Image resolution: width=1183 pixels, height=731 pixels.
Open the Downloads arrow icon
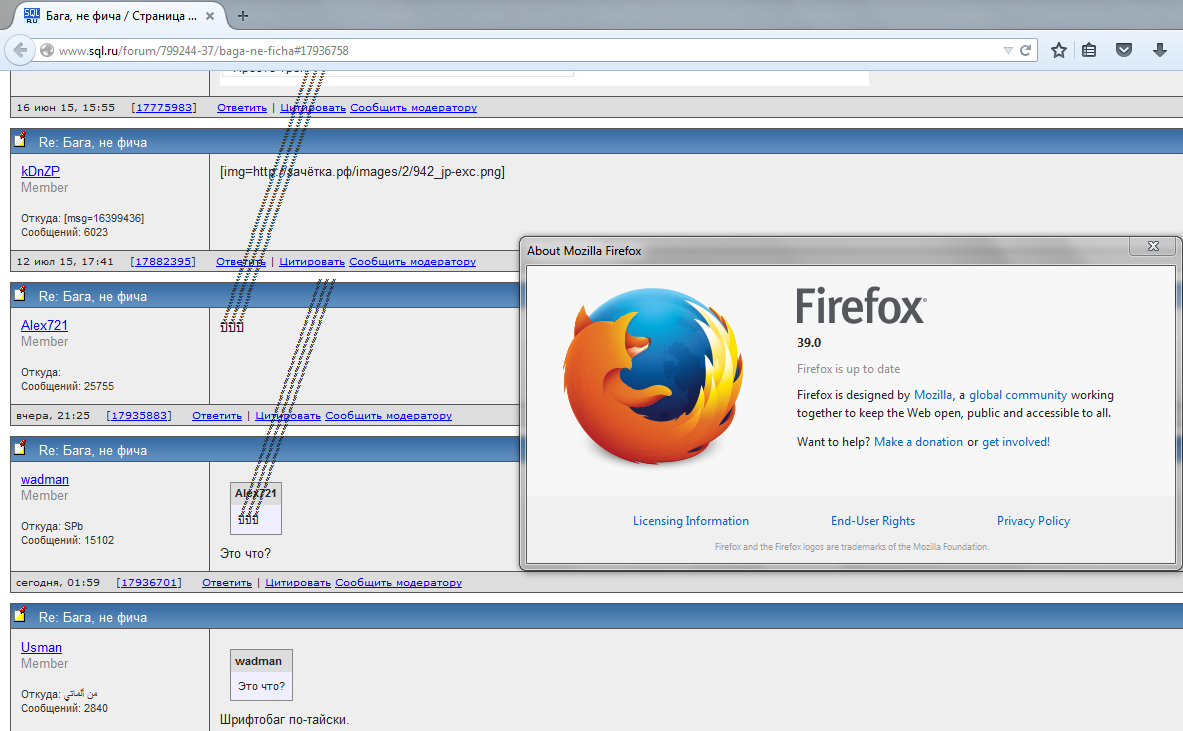click(1159, 50)
